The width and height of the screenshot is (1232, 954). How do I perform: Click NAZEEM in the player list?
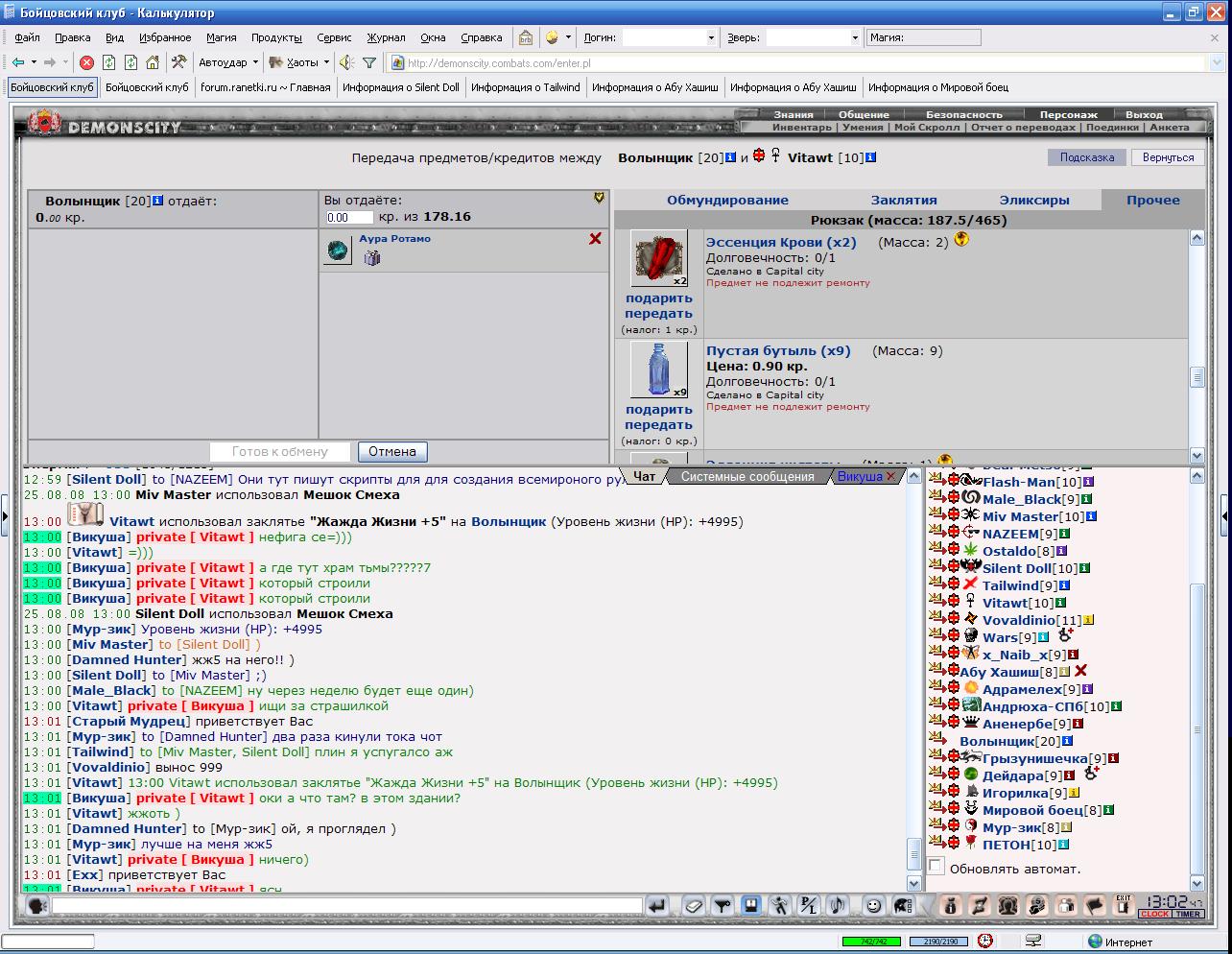[1010, 534]
